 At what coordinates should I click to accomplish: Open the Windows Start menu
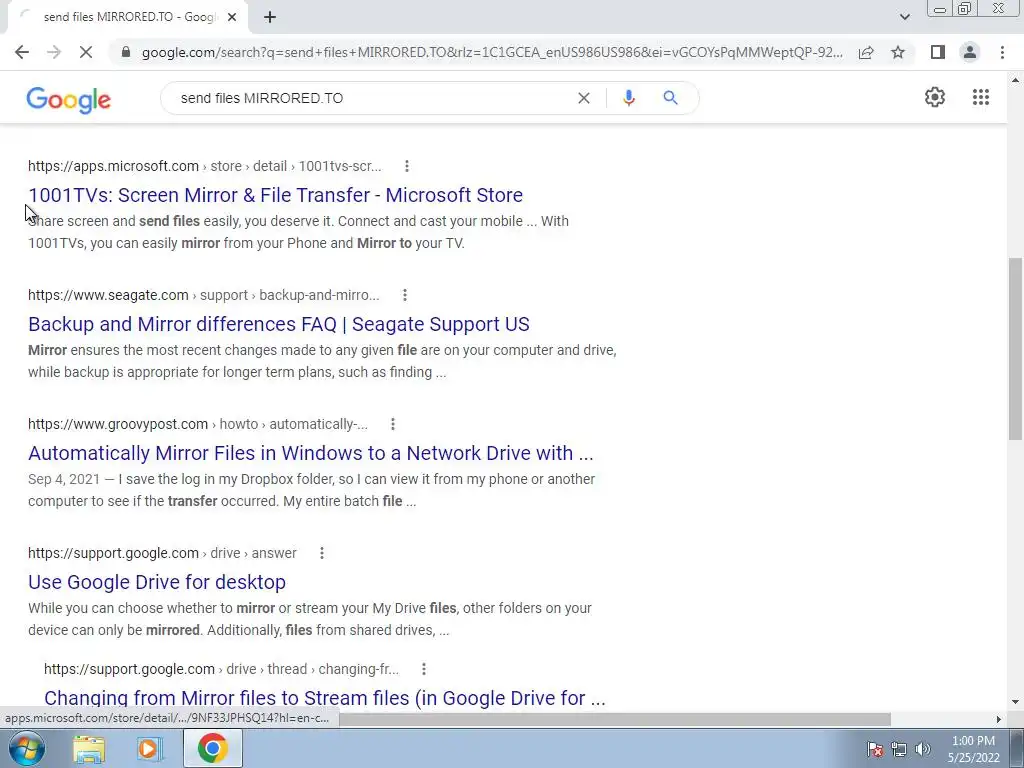pos(26,748)
